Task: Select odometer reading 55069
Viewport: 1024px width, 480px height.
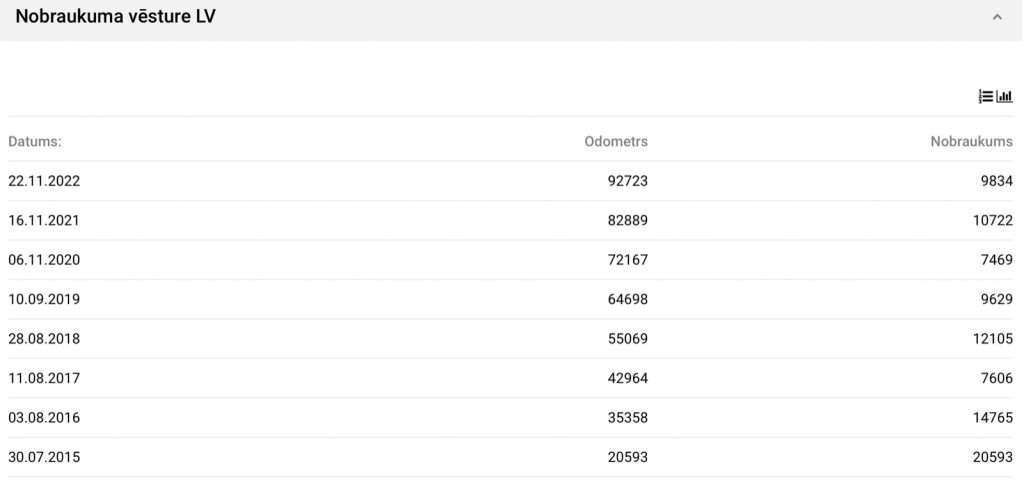Action: [x=627, y=339]
